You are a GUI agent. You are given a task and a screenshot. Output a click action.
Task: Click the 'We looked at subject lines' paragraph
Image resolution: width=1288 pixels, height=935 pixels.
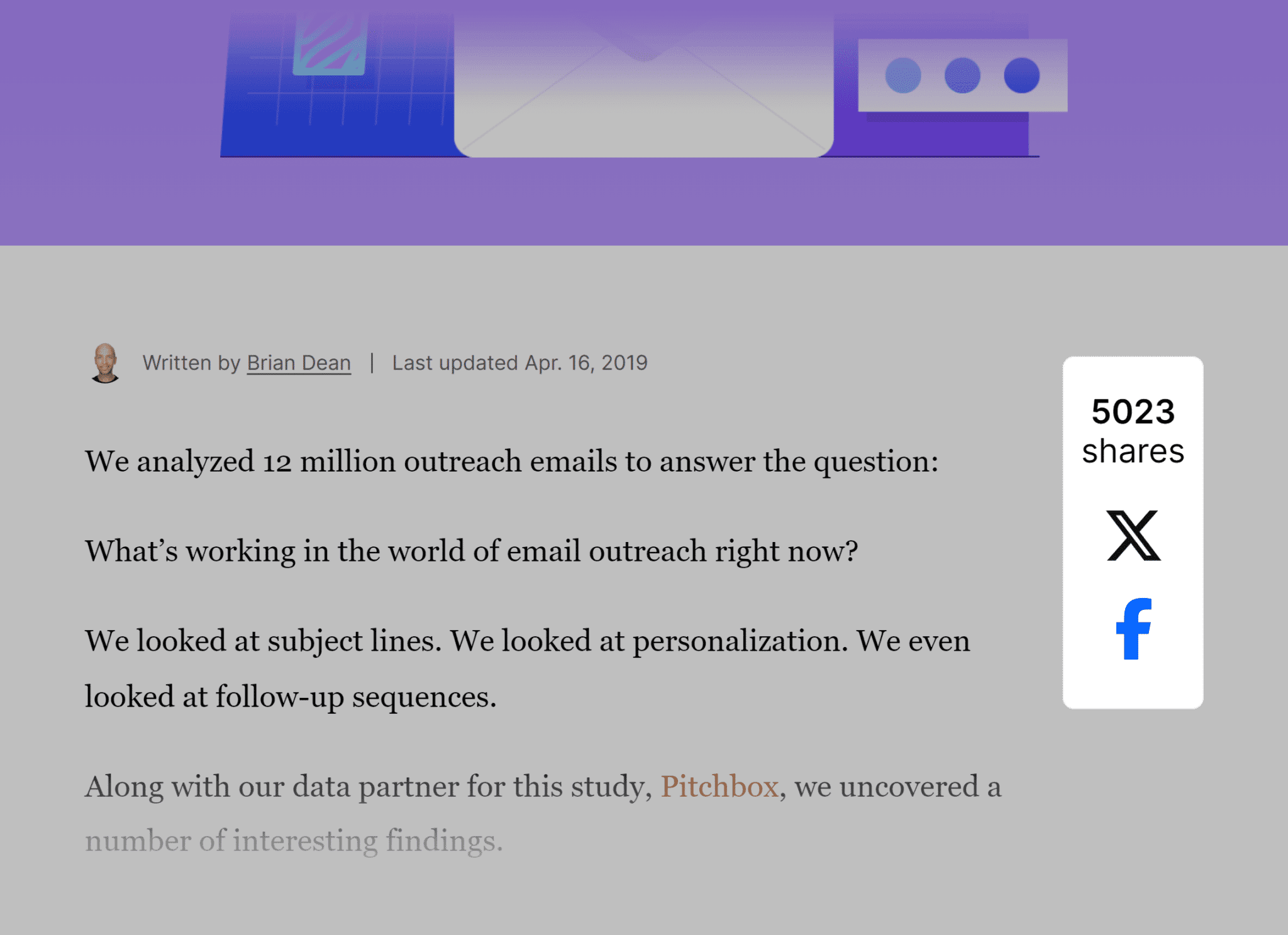click(x=528, y=668)
